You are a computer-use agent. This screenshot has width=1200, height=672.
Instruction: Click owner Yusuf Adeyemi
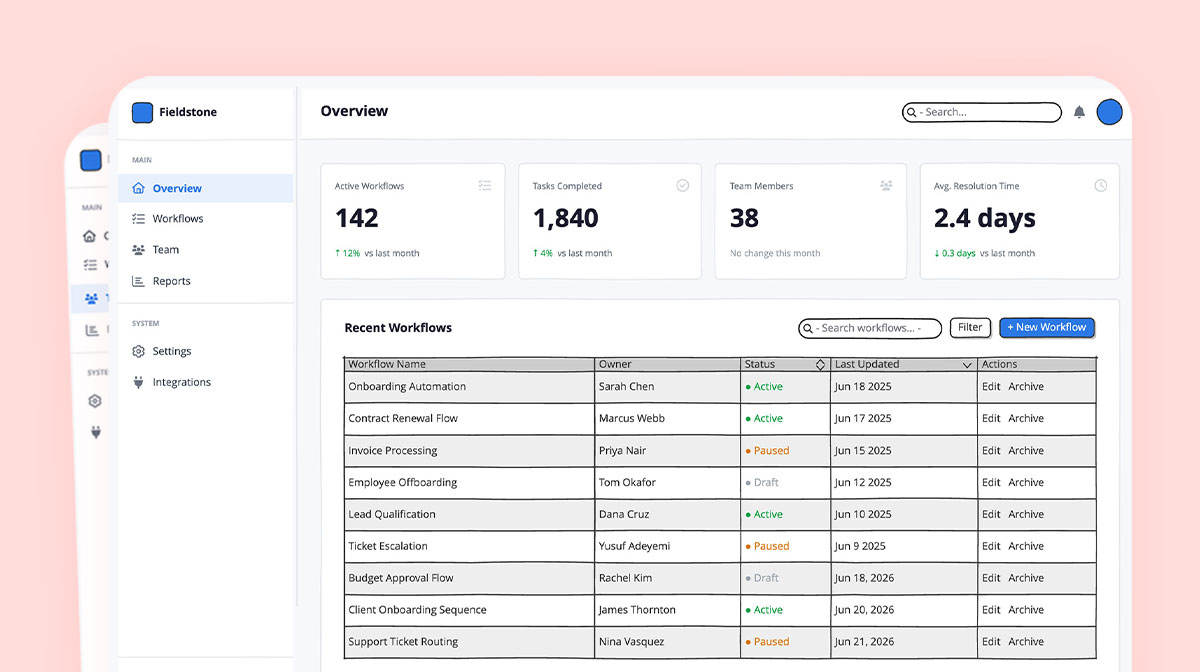pos(635,546)
